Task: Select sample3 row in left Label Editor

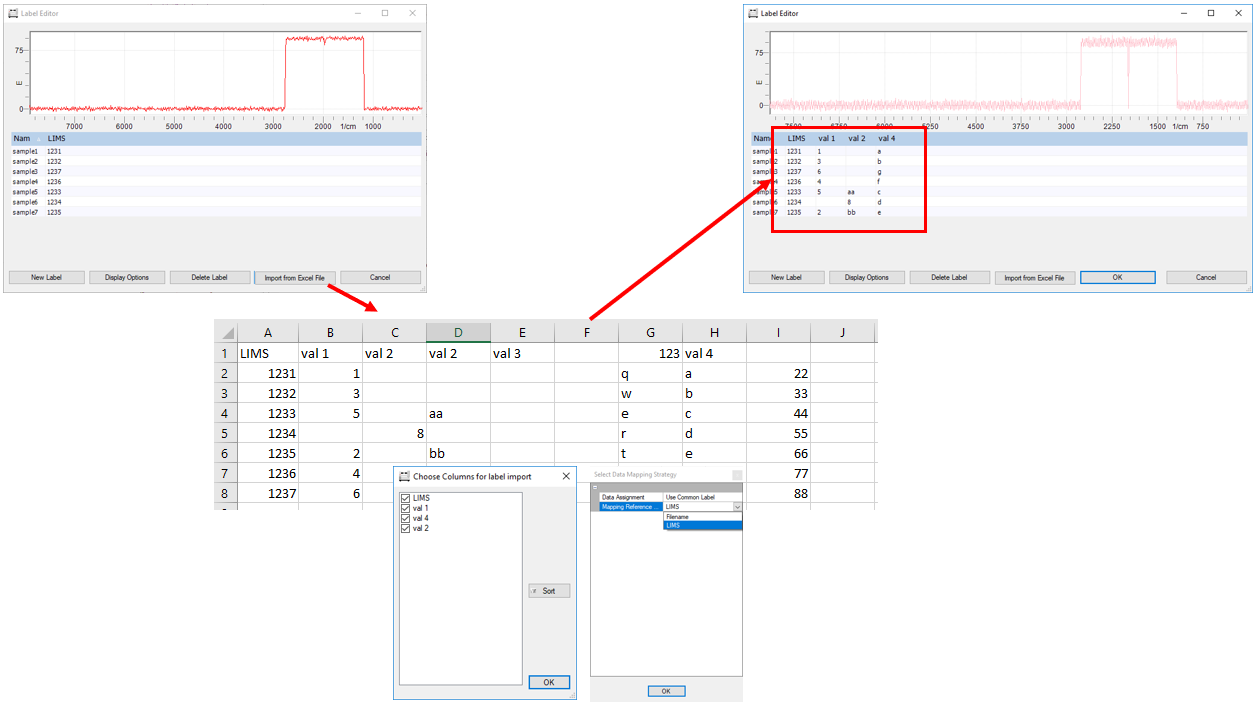Action: point(25,172)
